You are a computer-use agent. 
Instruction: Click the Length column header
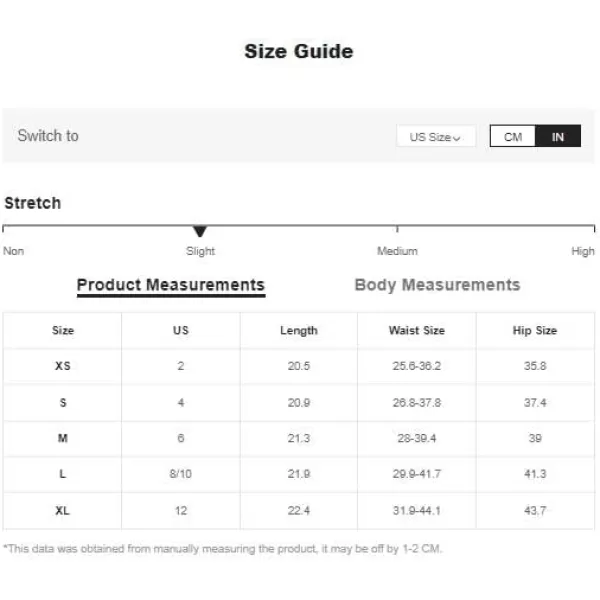(298, 331)
